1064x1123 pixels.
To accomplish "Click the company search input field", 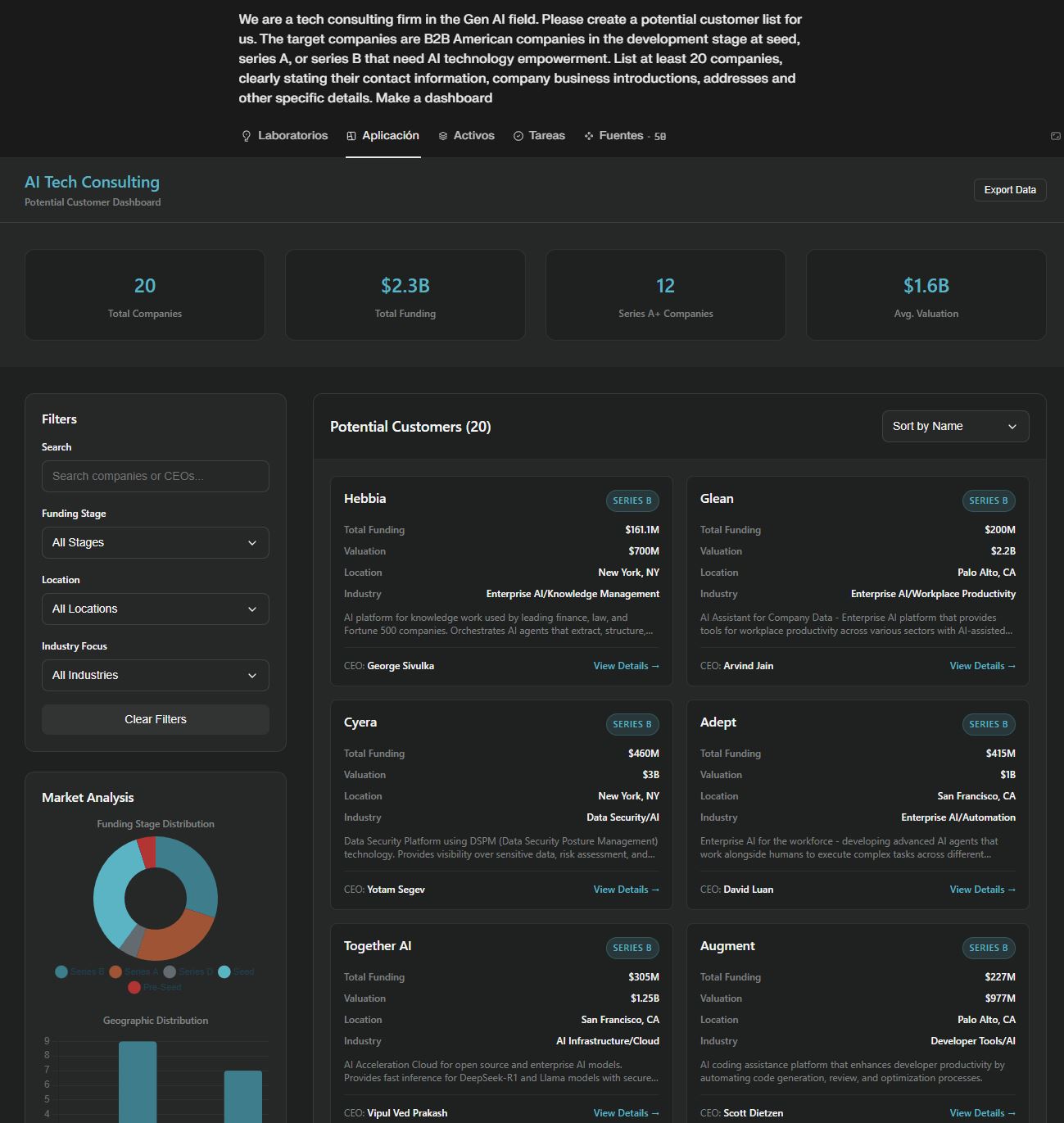I will pyautogui.click(x=155, y=476).
